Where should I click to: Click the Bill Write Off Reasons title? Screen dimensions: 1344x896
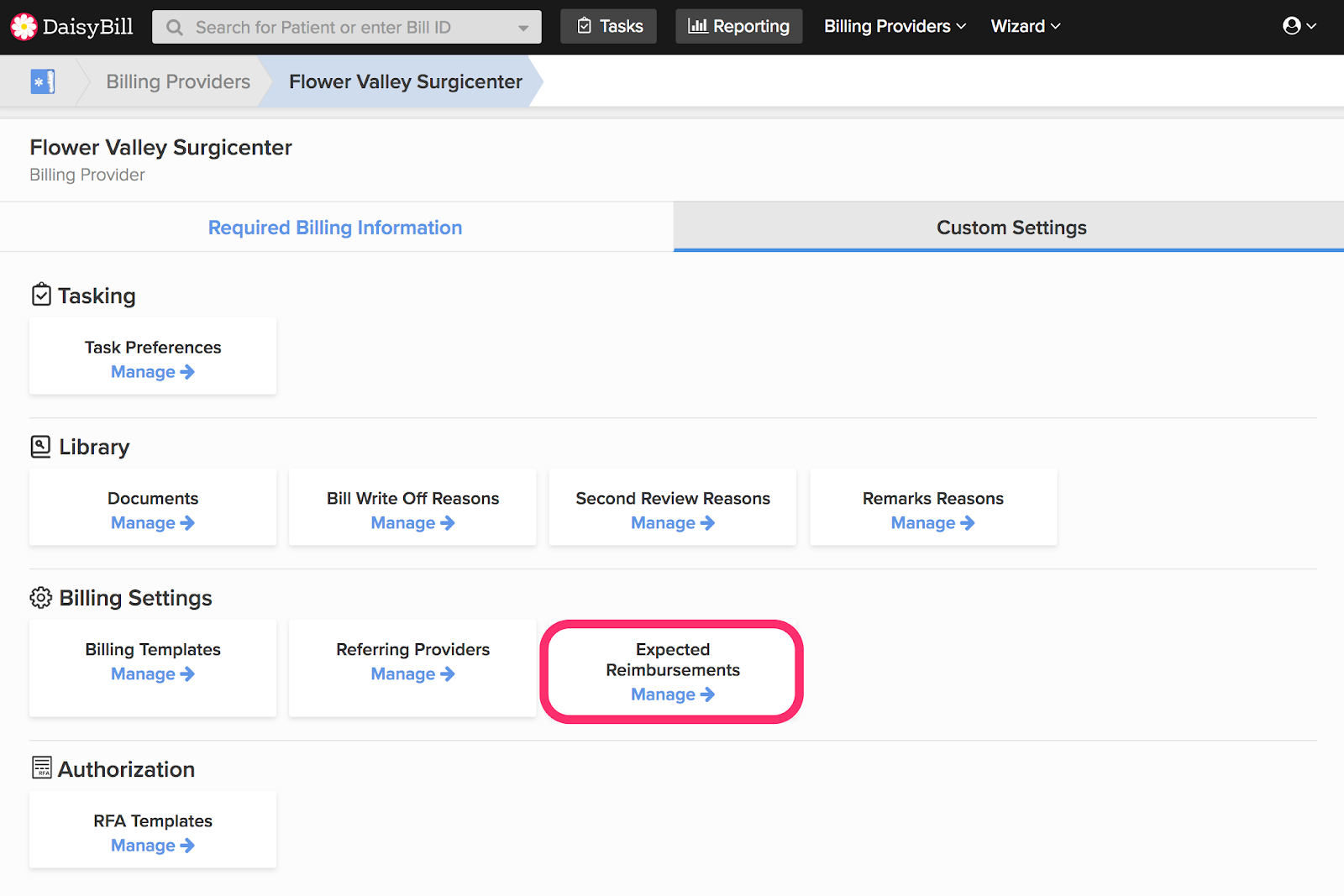[x=412, y=499]
